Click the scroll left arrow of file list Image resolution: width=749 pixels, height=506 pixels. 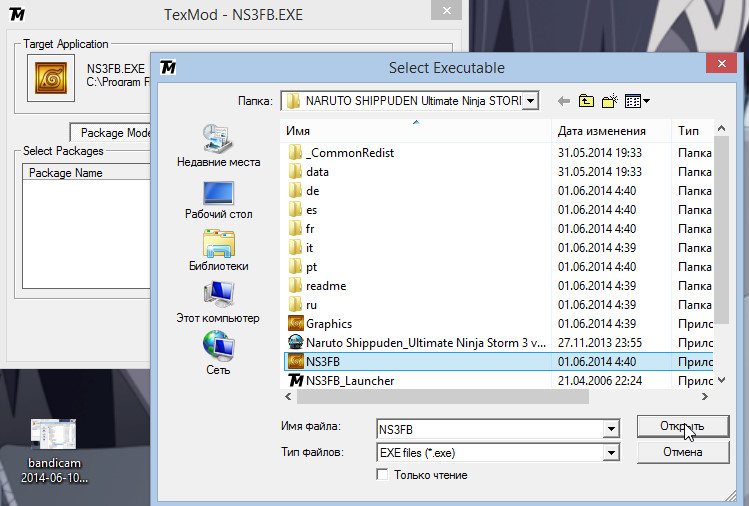pos(288,397)
